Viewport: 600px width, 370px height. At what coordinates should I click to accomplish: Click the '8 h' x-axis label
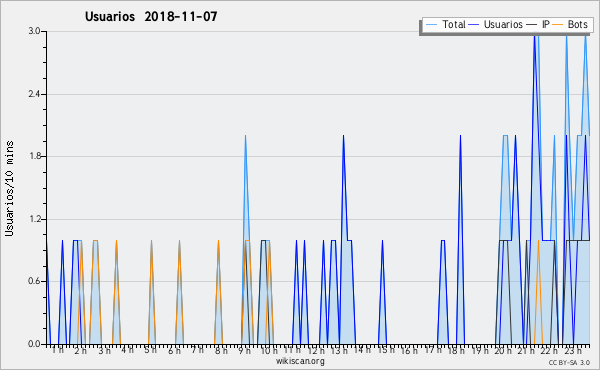[x=221, y=350]
